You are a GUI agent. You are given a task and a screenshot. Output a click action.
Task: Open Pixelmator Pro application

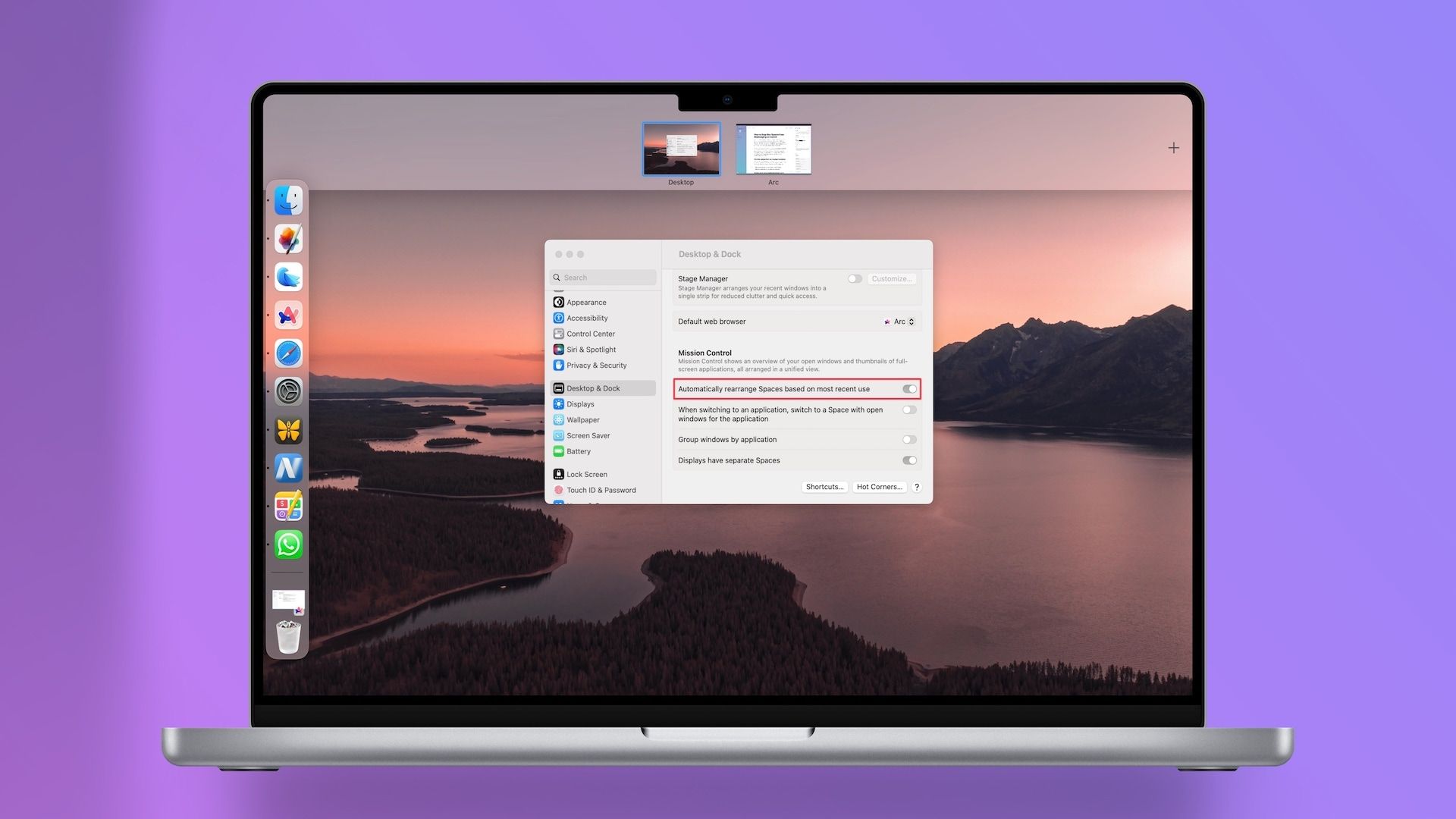tap(288, 237)
